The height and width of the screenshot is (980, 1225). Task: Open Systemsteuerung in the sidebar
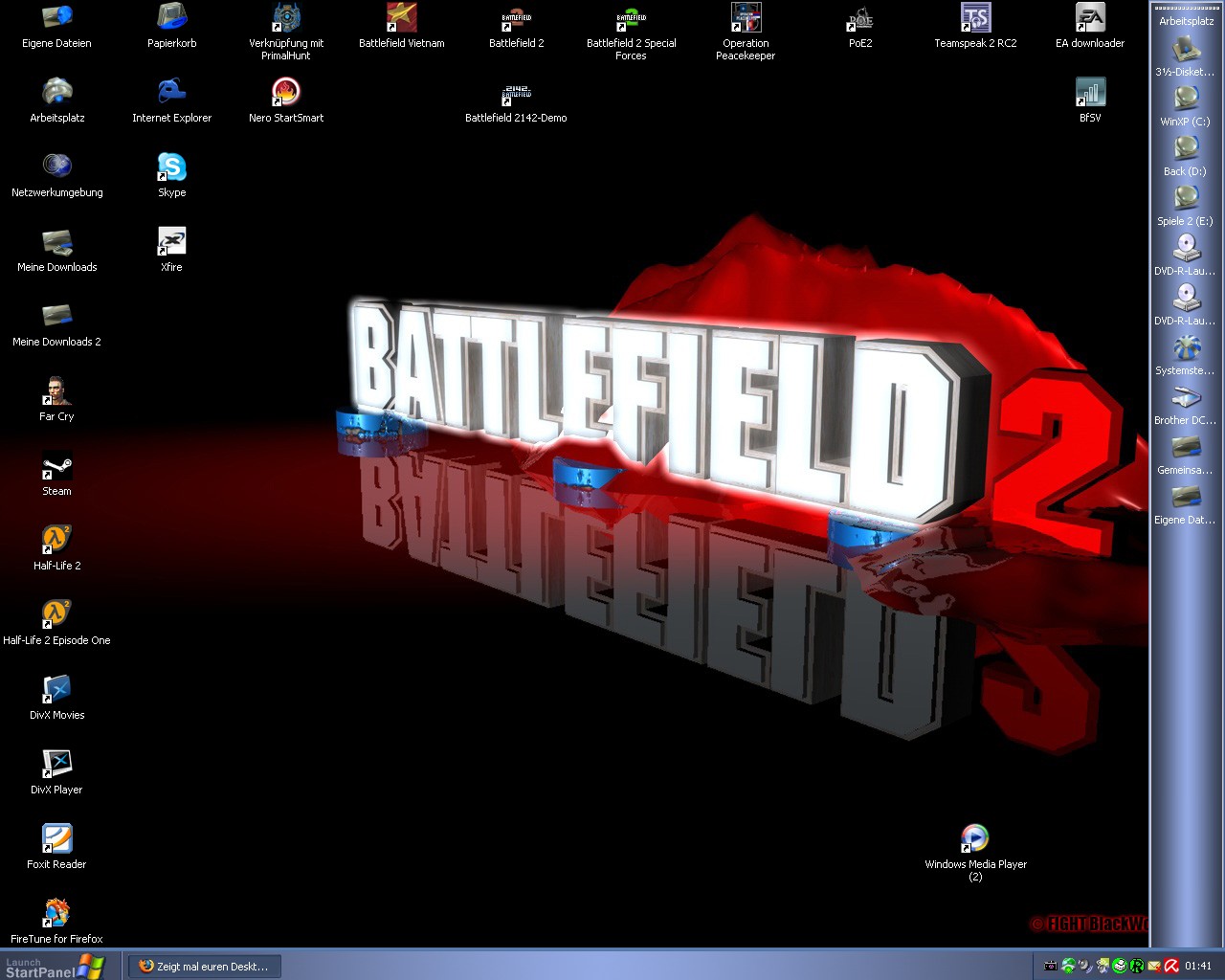(x=1186, y=354)
